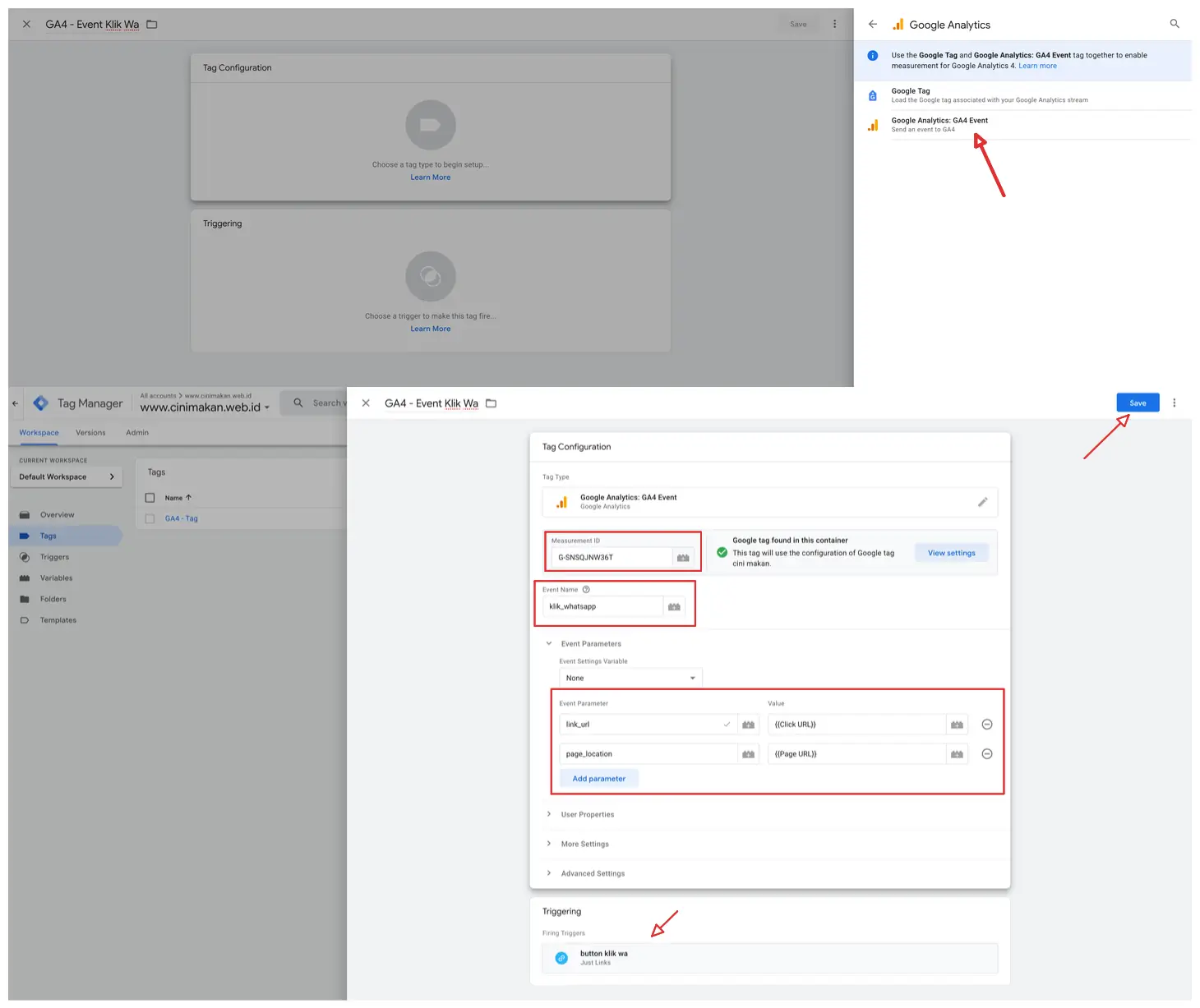Image resolution: width=1200 pixels, height=1008 pixels.
Task: Expand the More Settings section
Action: [584, 845]
